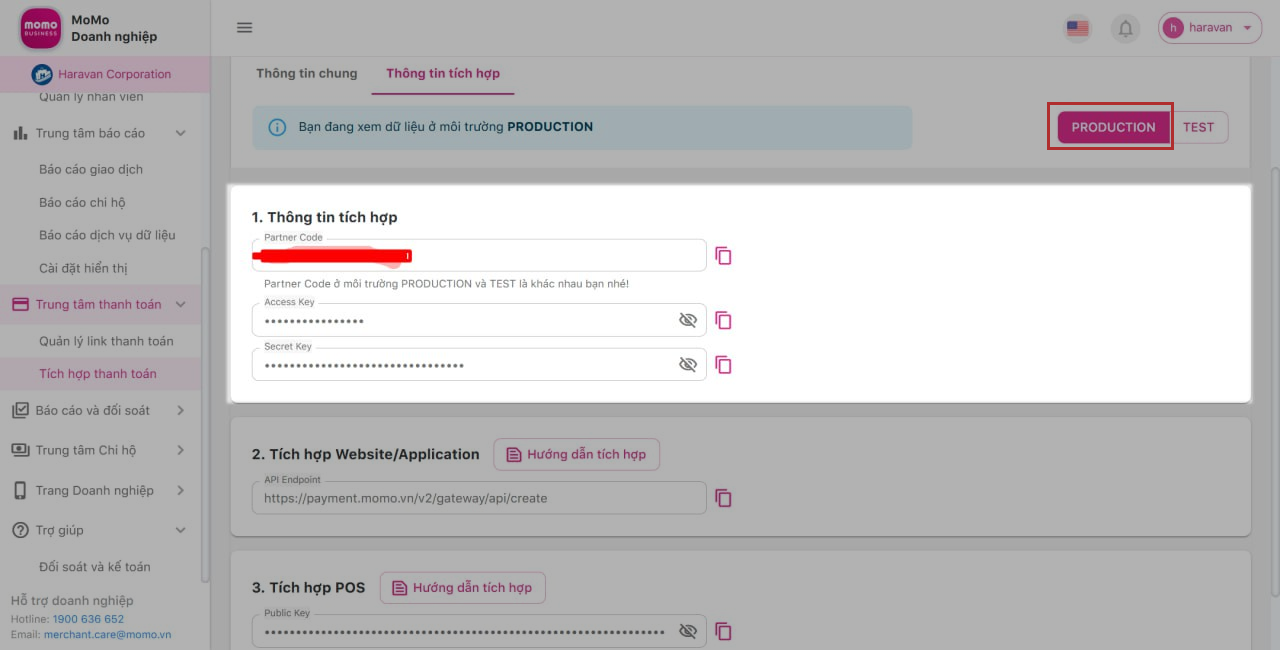Click the Quản lý nhân viên item

[x=91, y=98]
